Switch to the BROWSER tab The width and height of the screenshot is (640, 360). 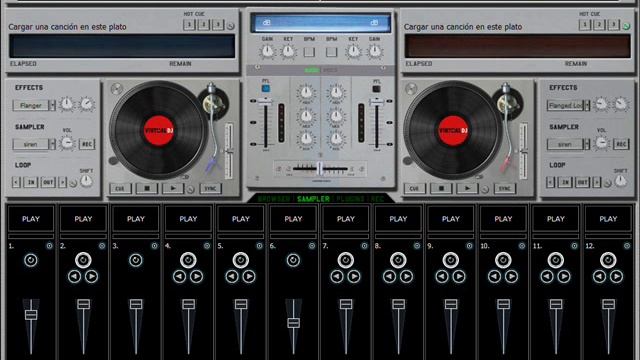273,199
